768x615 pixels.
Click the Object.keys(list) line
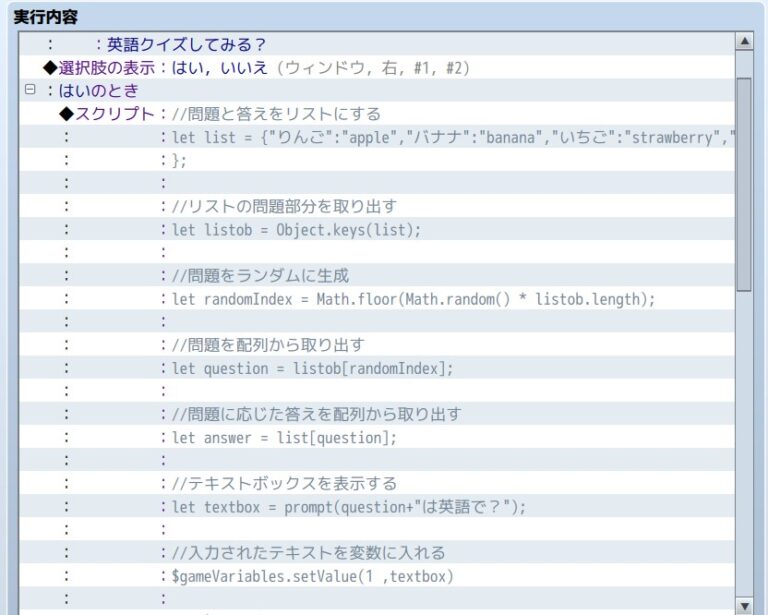[x=297, y=229]
